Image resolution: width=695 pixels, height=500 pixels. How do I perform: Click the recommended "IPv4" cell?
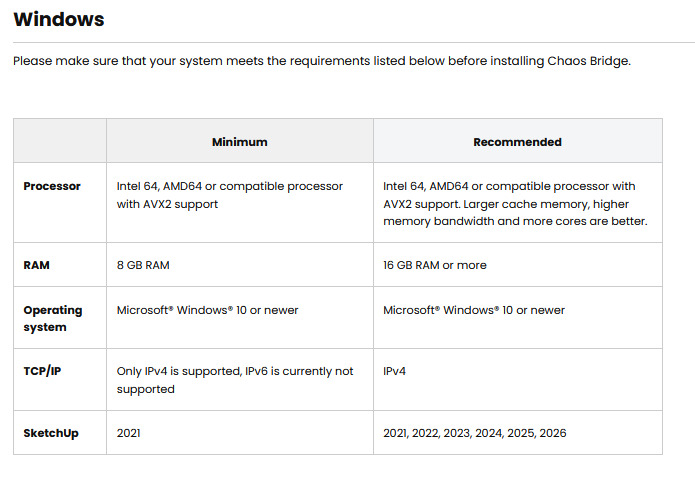(x=396, y=371)
